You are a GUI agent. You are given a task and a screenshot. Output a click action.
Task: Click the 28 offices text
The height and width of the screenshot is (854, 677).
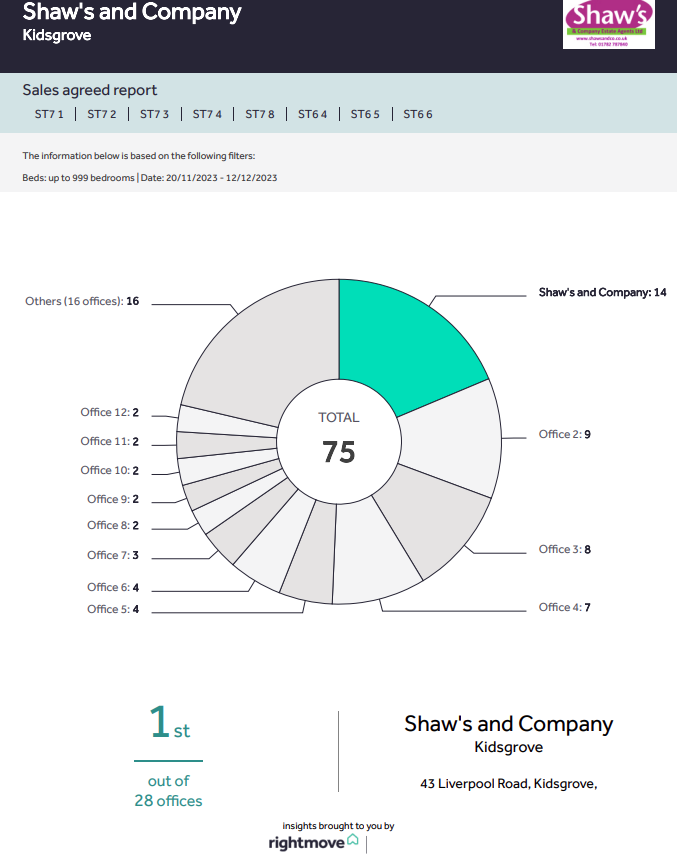(x=168, y=801)
